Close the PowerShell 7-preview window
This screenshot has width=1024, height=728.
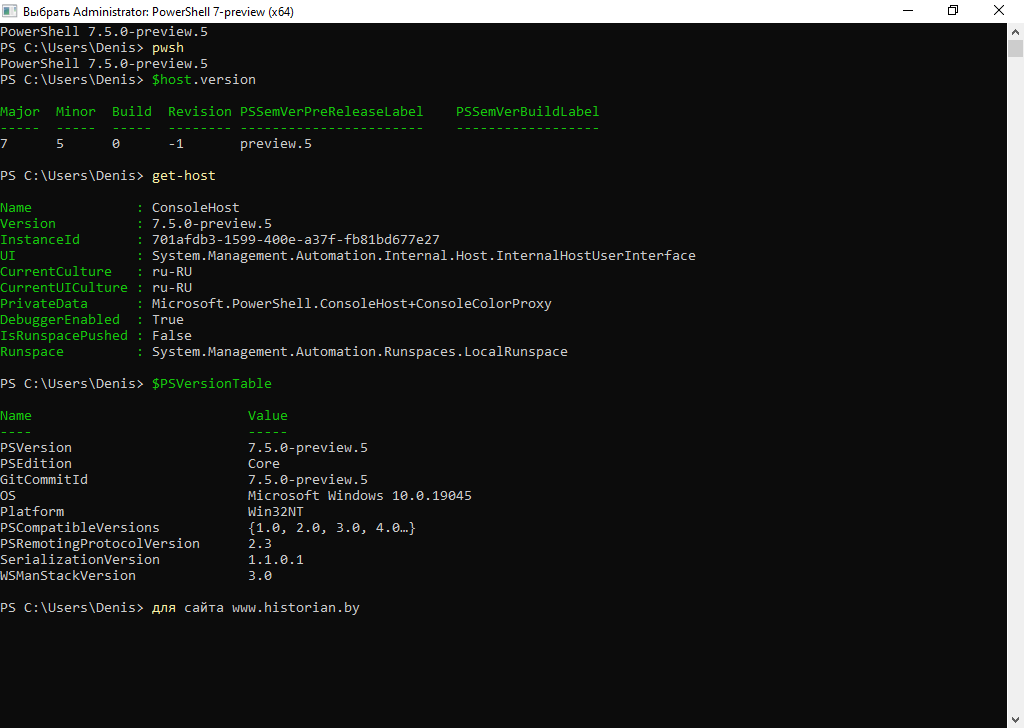click(999, 11)
